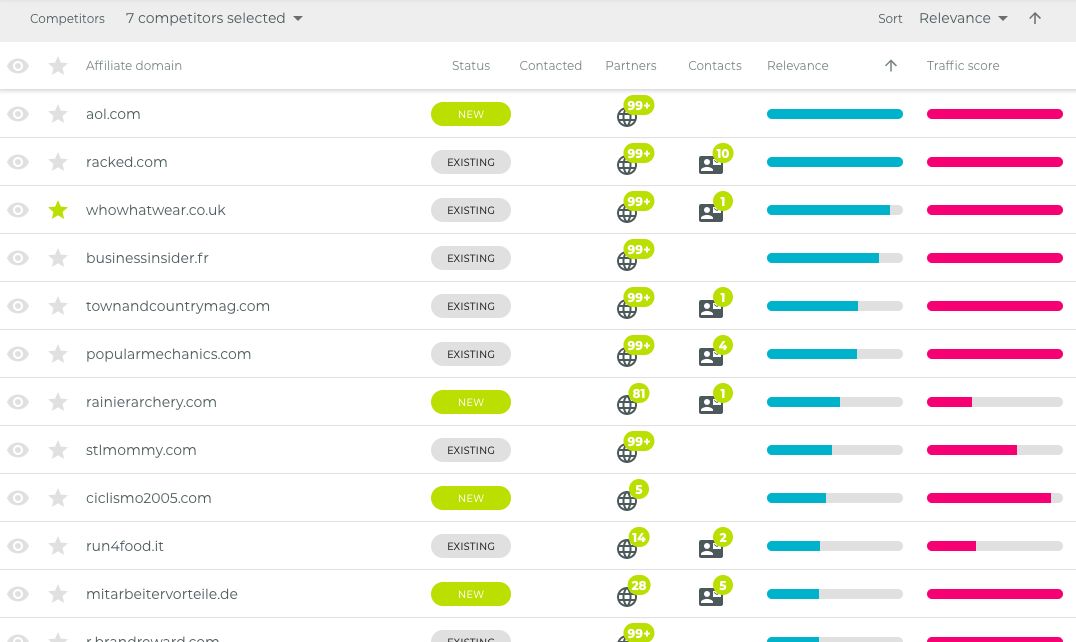Click ciclismo2005.com partners globe icon
The image size is (1076, 642).
pos(627,501)
